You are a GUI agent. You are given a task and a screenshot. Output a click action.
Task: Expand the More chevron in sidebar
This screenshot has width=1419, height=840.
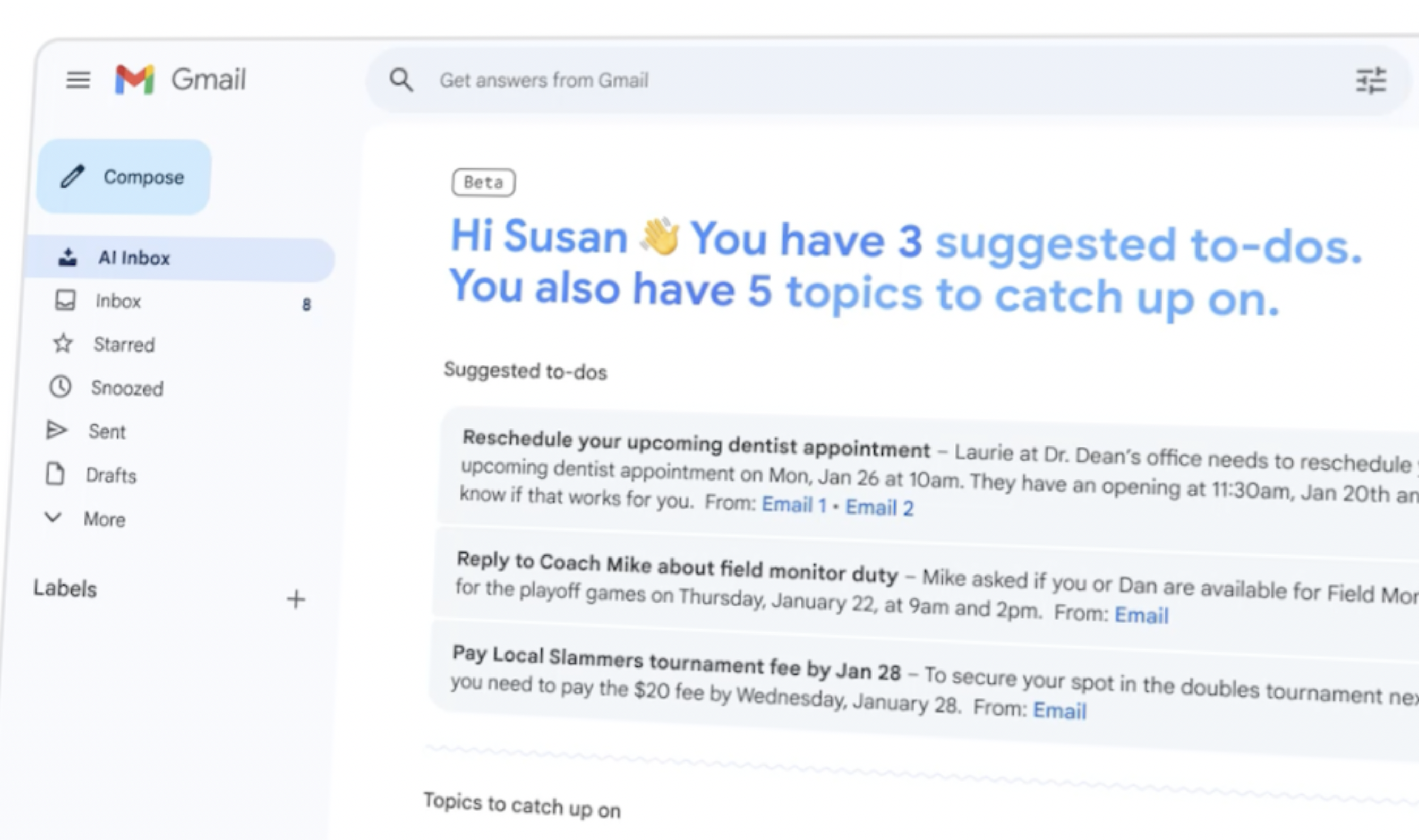pos(53,517)
